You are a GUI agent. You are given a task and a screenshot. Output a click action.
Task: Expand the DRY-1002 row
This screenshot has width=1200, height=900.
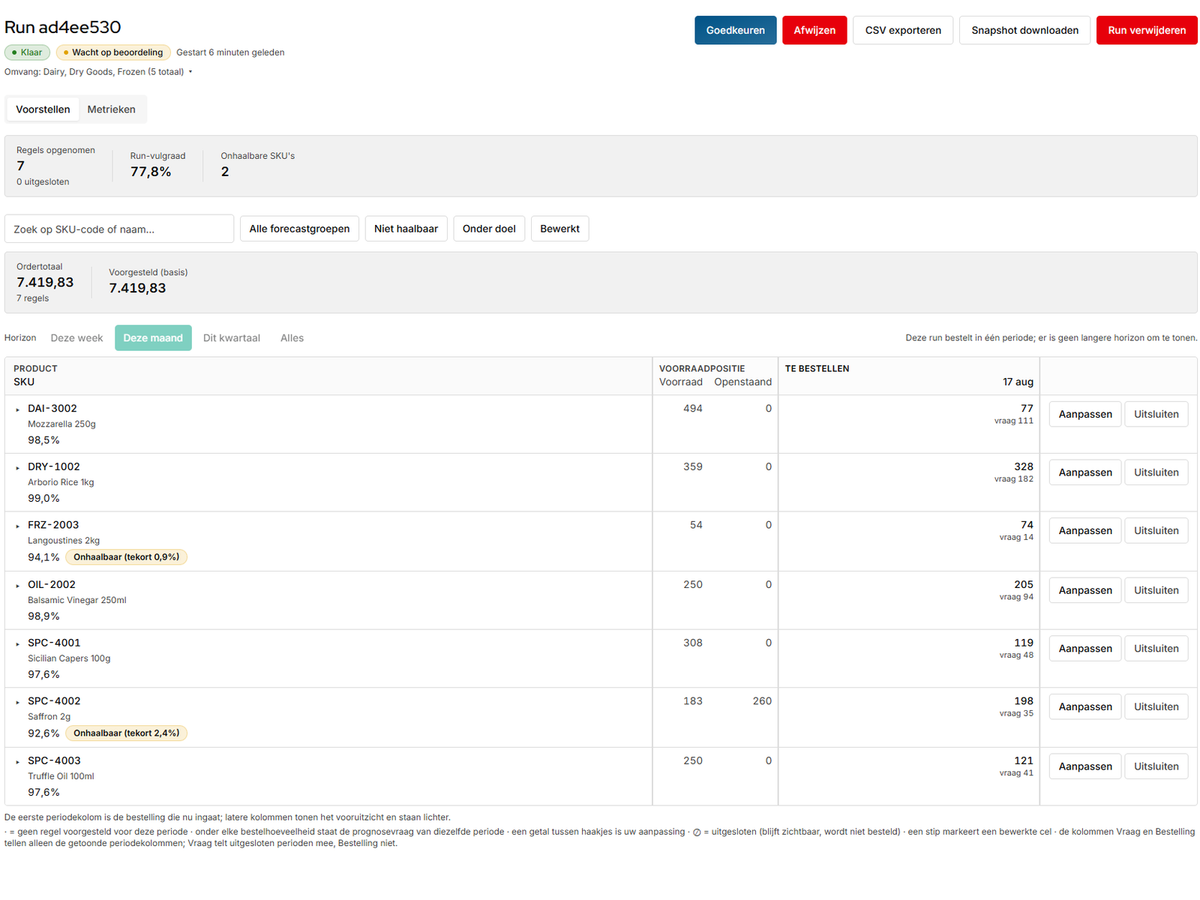18,467
